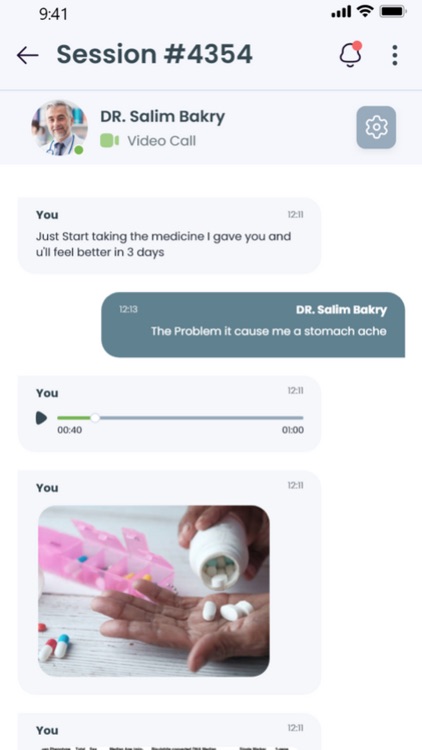Tap the 'Just Start taking the medicine' message
This screenshot has height=750, width=422.
point(169,235)
